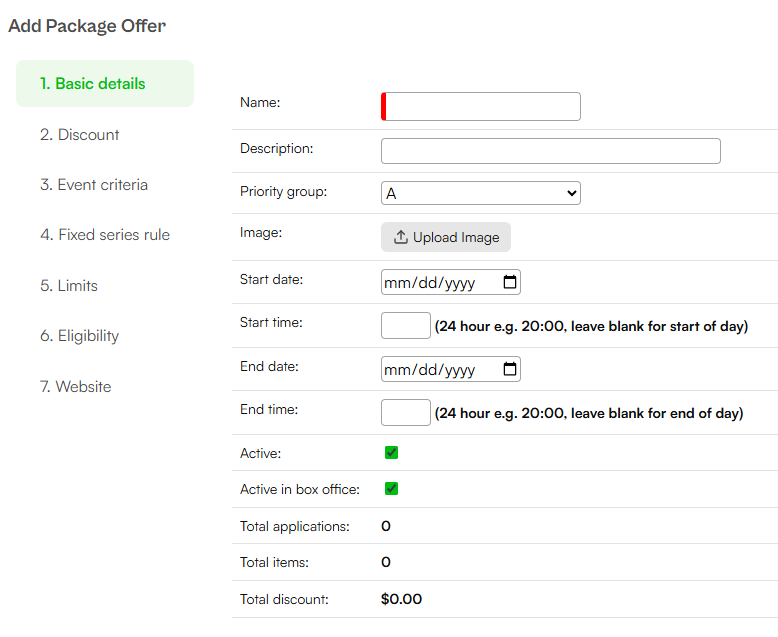Open the Eligibility step

(x=79, y=336)
